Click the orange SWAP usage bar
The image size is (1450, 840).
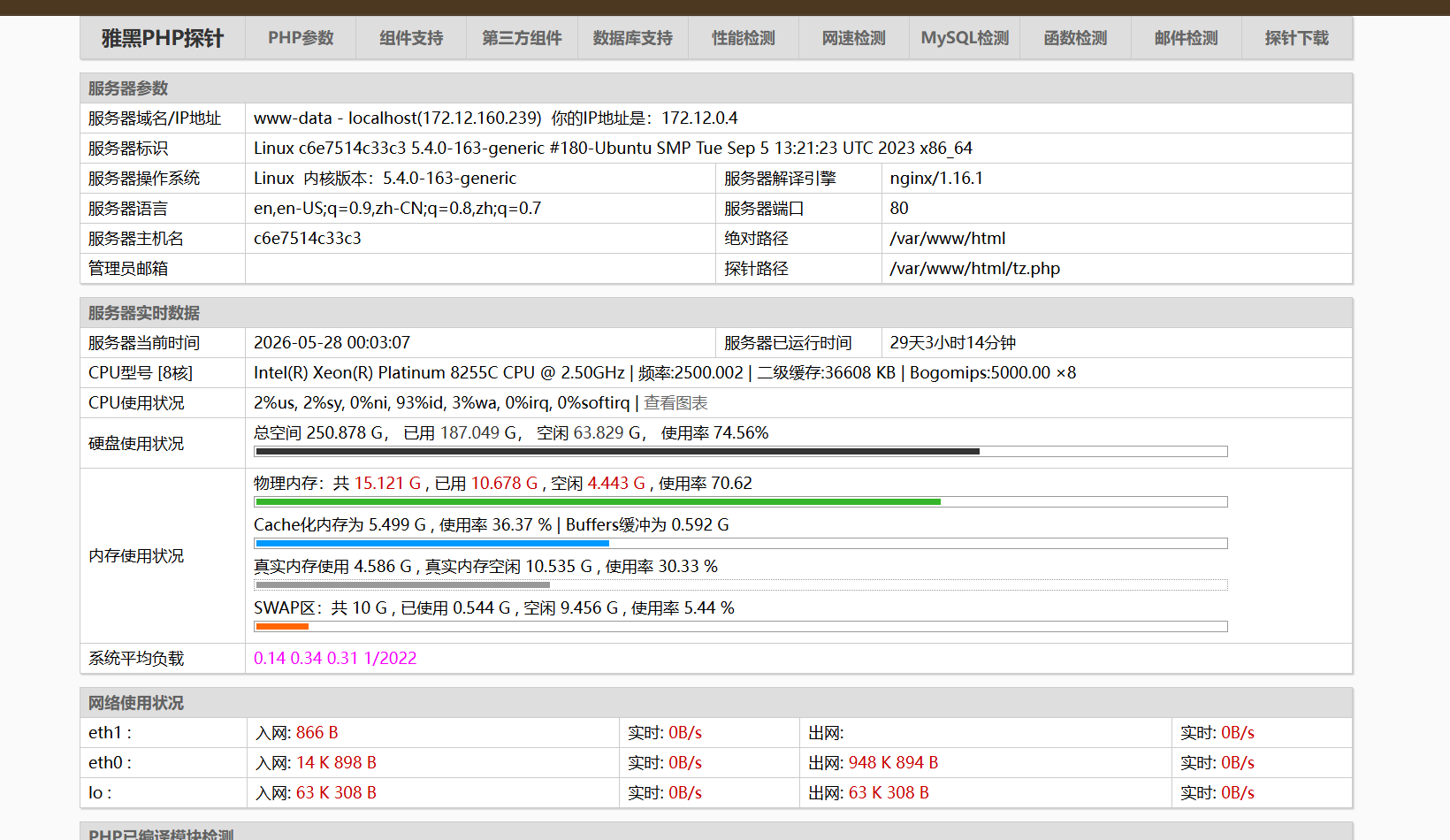tap(282, 626)
